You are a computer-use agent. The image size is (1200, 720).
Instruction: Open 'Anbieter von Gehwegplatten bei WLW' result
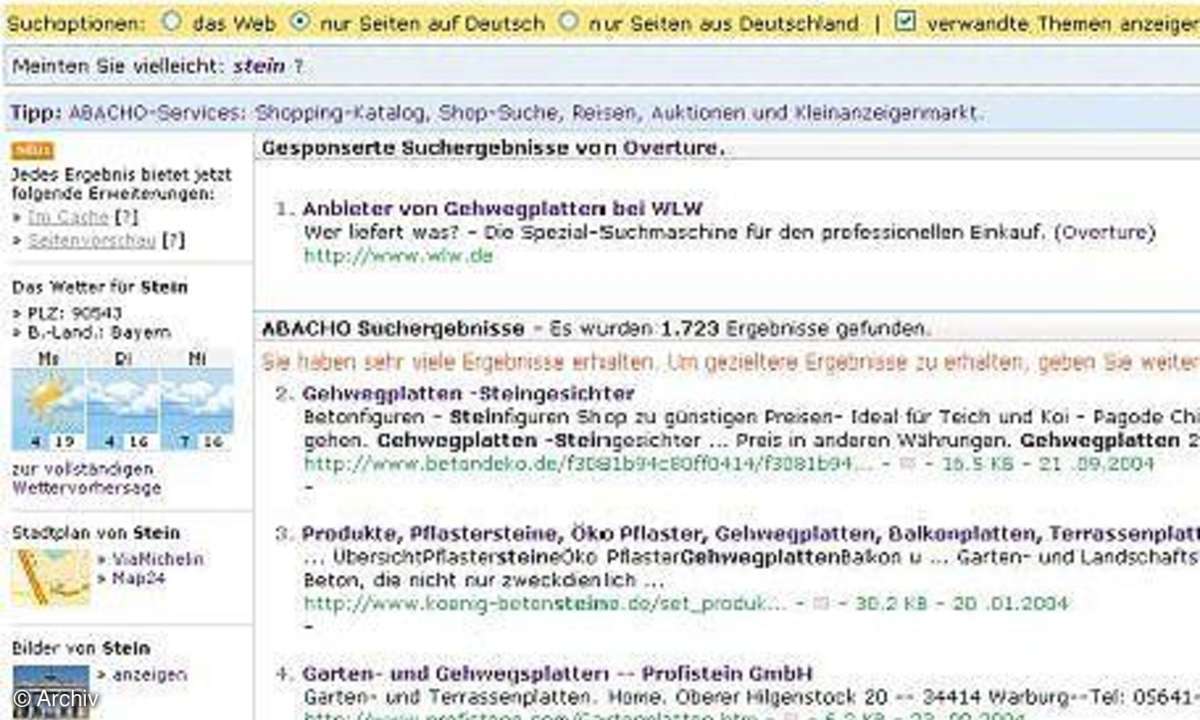(x=502, y=209)
